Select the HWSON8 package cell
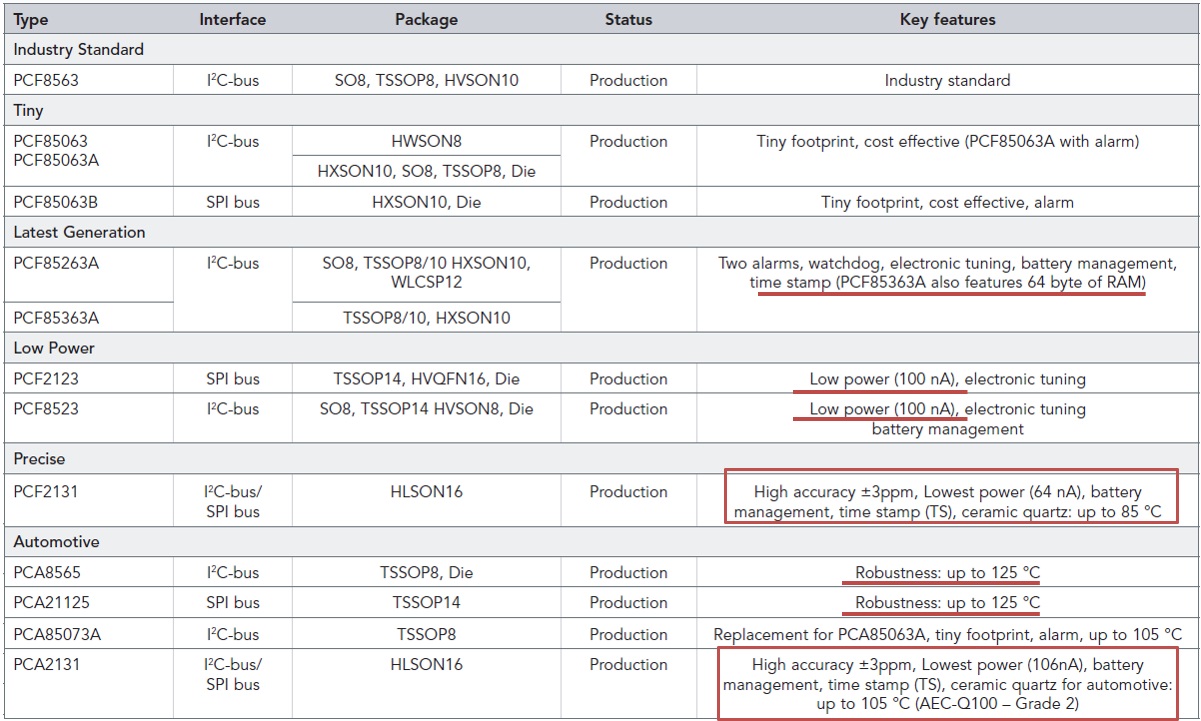This screenshot has width=1201, height=721. 426,141
